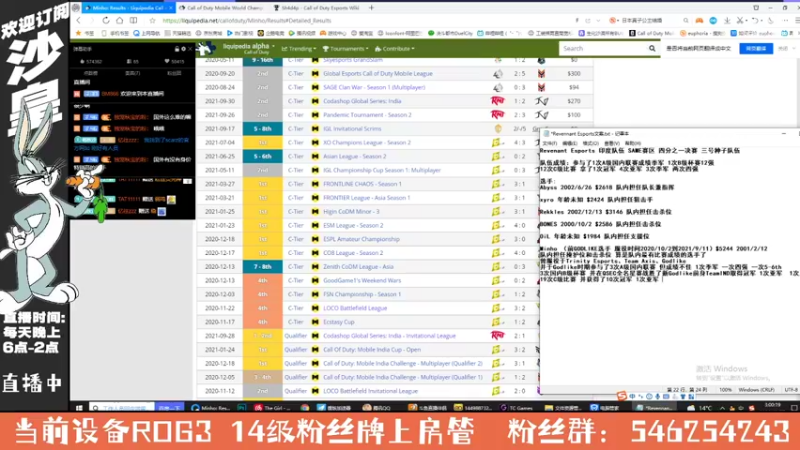Open the liquipedia alpha wiki dropdown
The image size is (800, 450).
[248, 48]
